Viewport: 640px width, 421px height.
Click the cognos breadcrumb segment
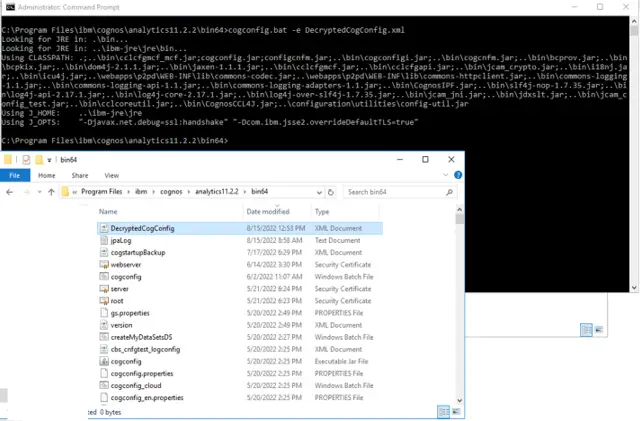(171, 192)
